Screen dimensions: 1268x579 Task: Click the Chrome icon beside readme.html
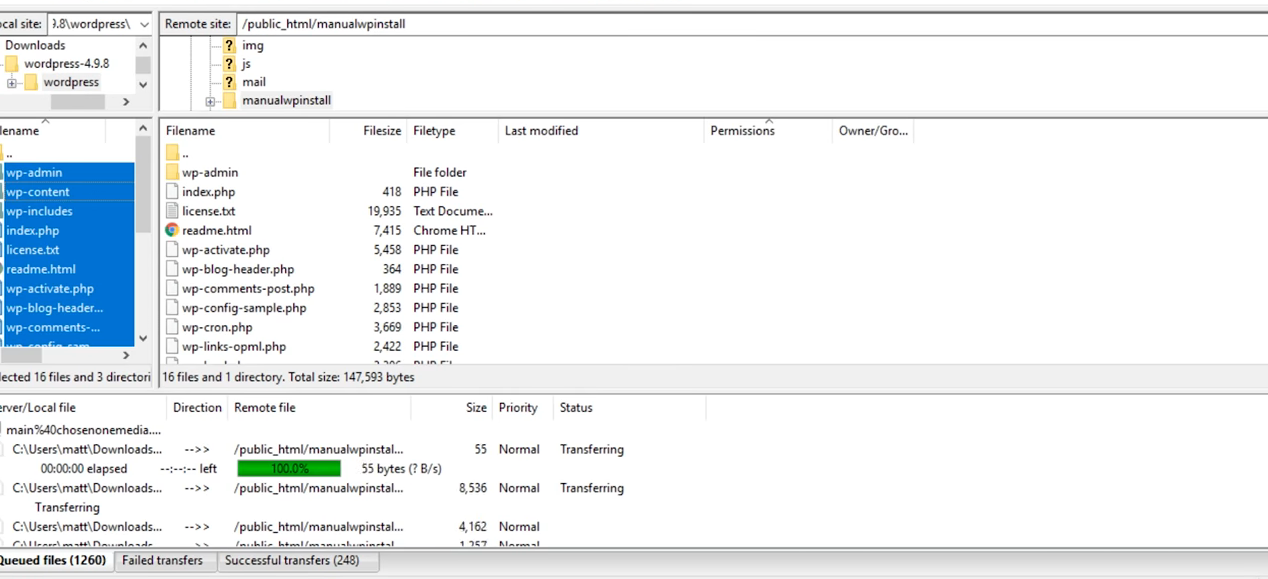172,230
